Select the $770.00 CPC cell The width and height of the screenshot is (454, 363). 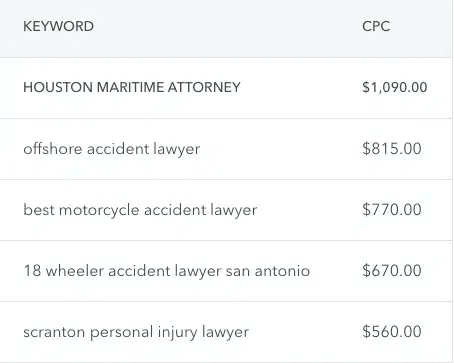point(392,210)
